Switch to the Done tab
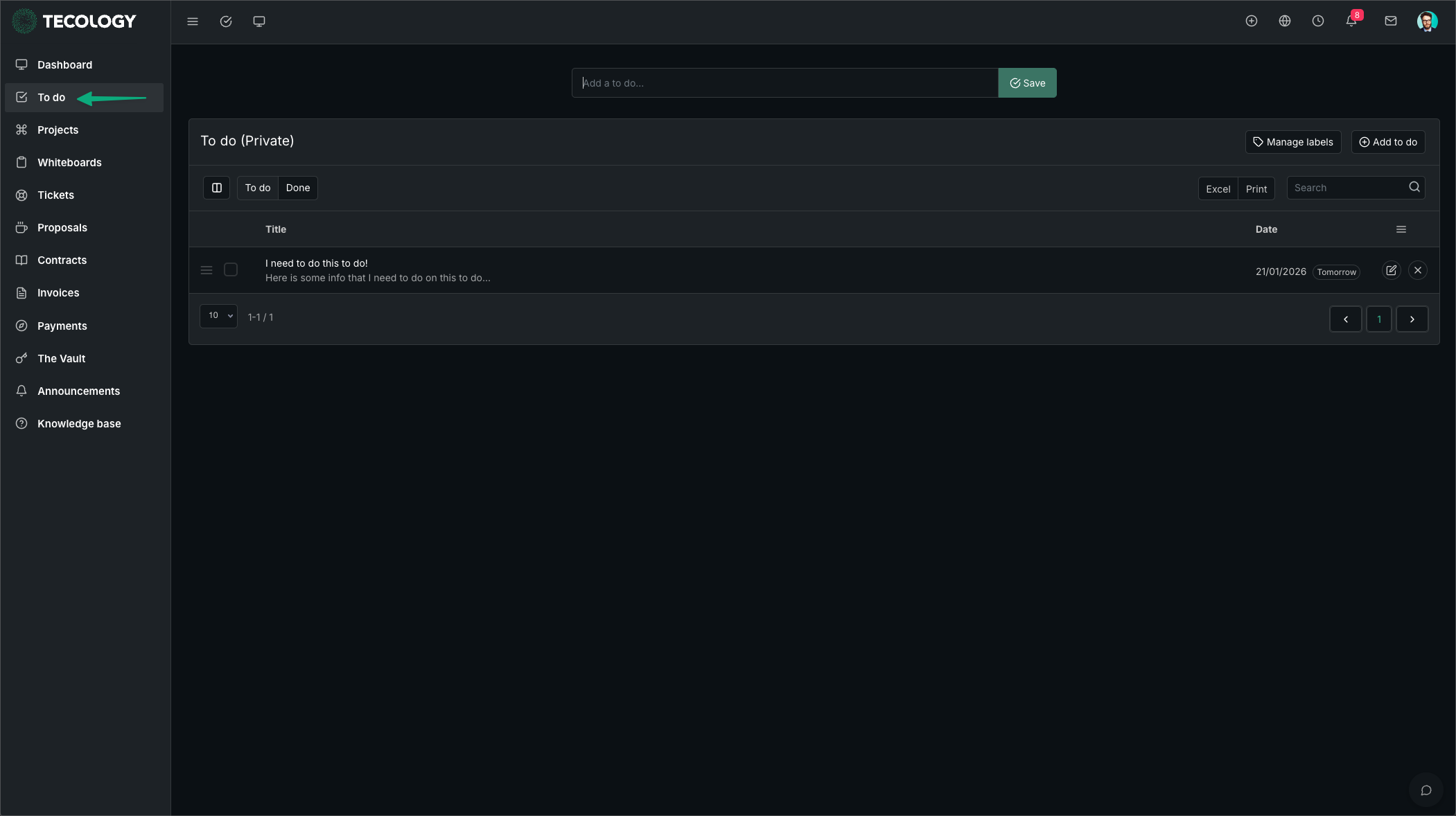 click(x=297, y=188)
